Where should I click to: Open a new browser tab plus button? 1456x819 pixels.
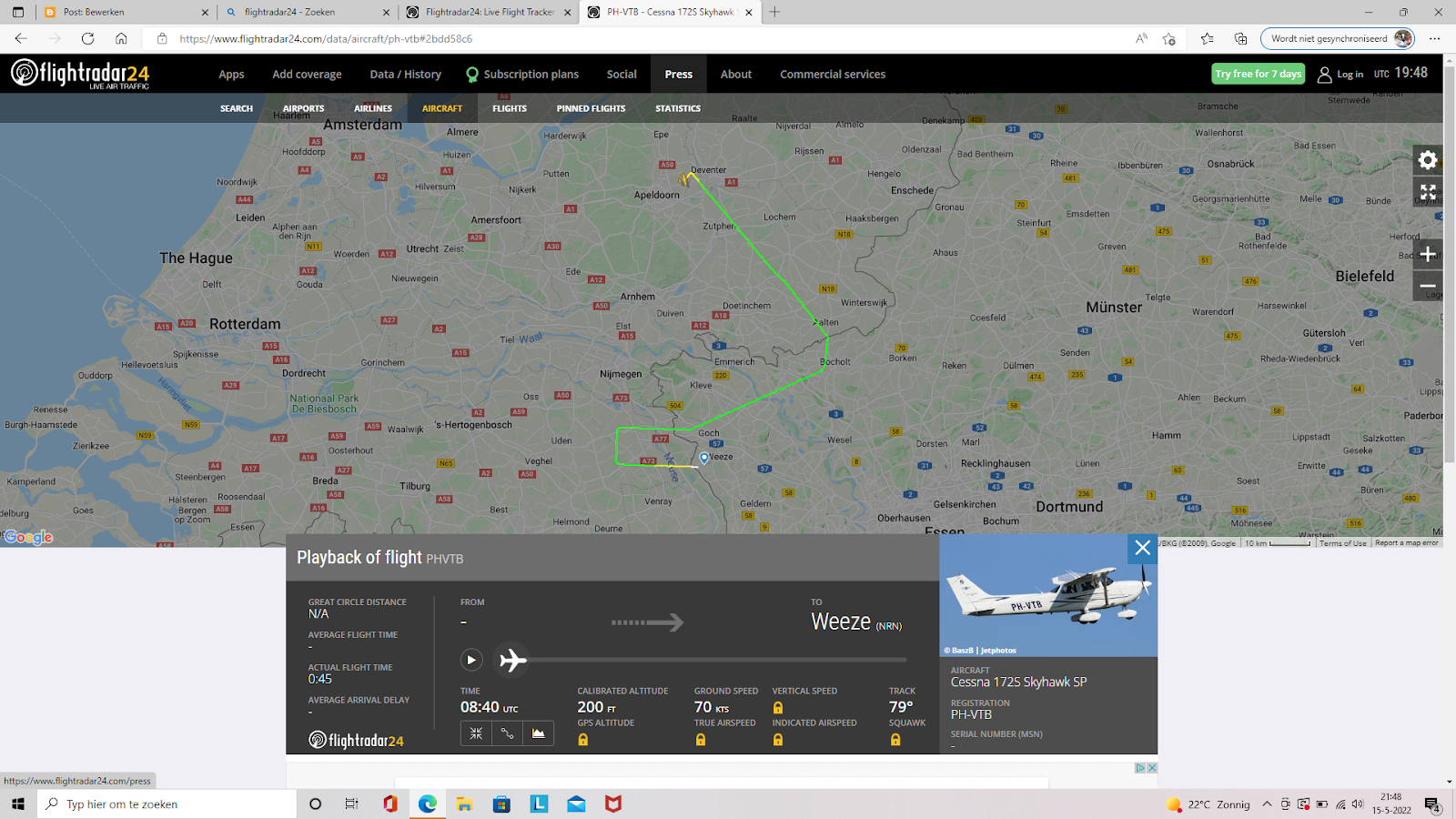coord(774,12)
